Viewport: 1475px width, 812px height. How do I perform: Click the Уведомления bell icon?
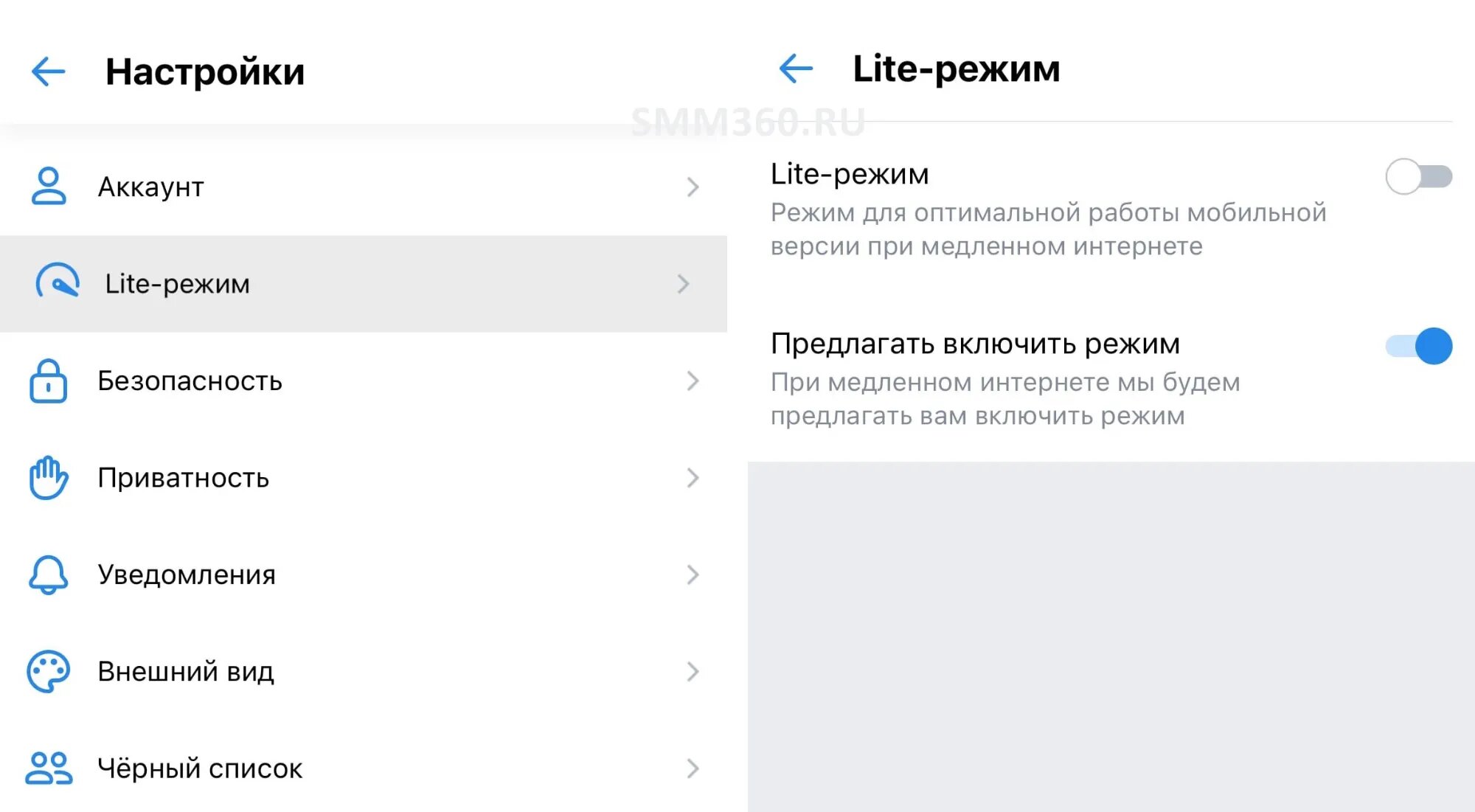[x=49, y=575]
